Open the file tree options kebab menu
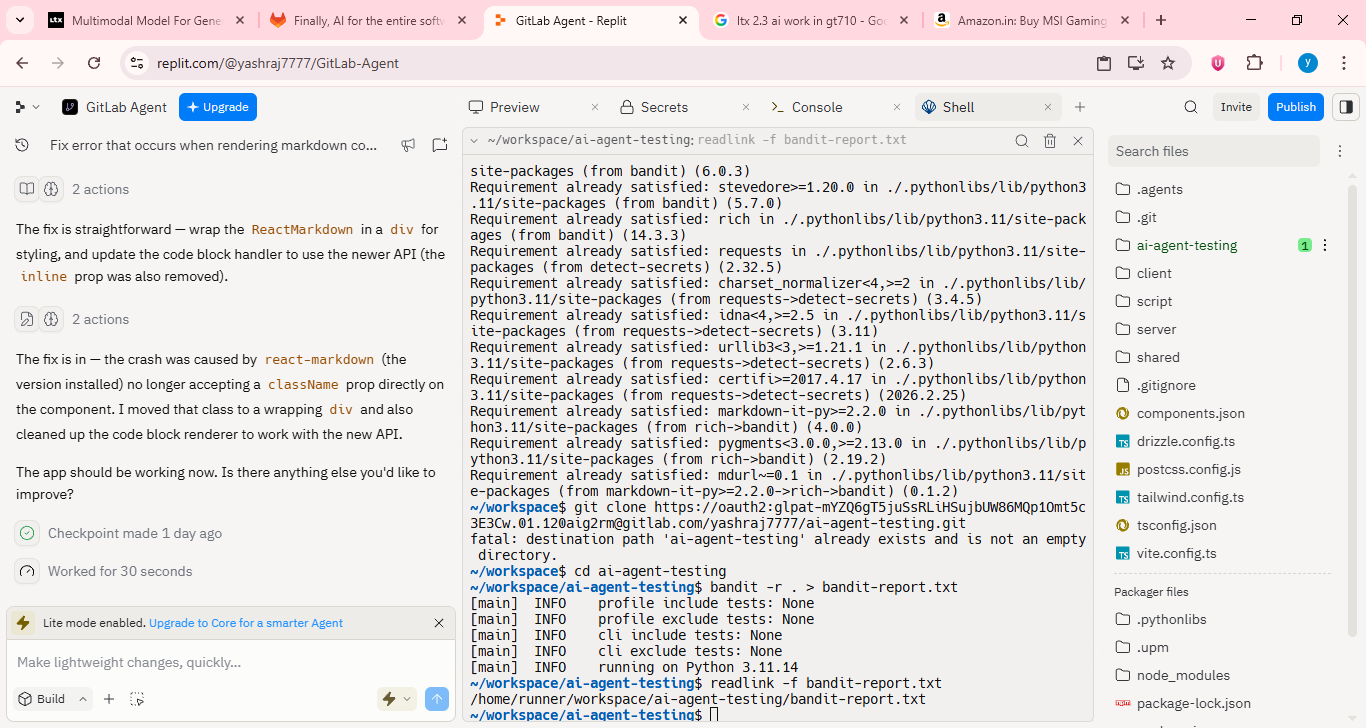The image size is (1366, 728). [x=1339, y=151]
